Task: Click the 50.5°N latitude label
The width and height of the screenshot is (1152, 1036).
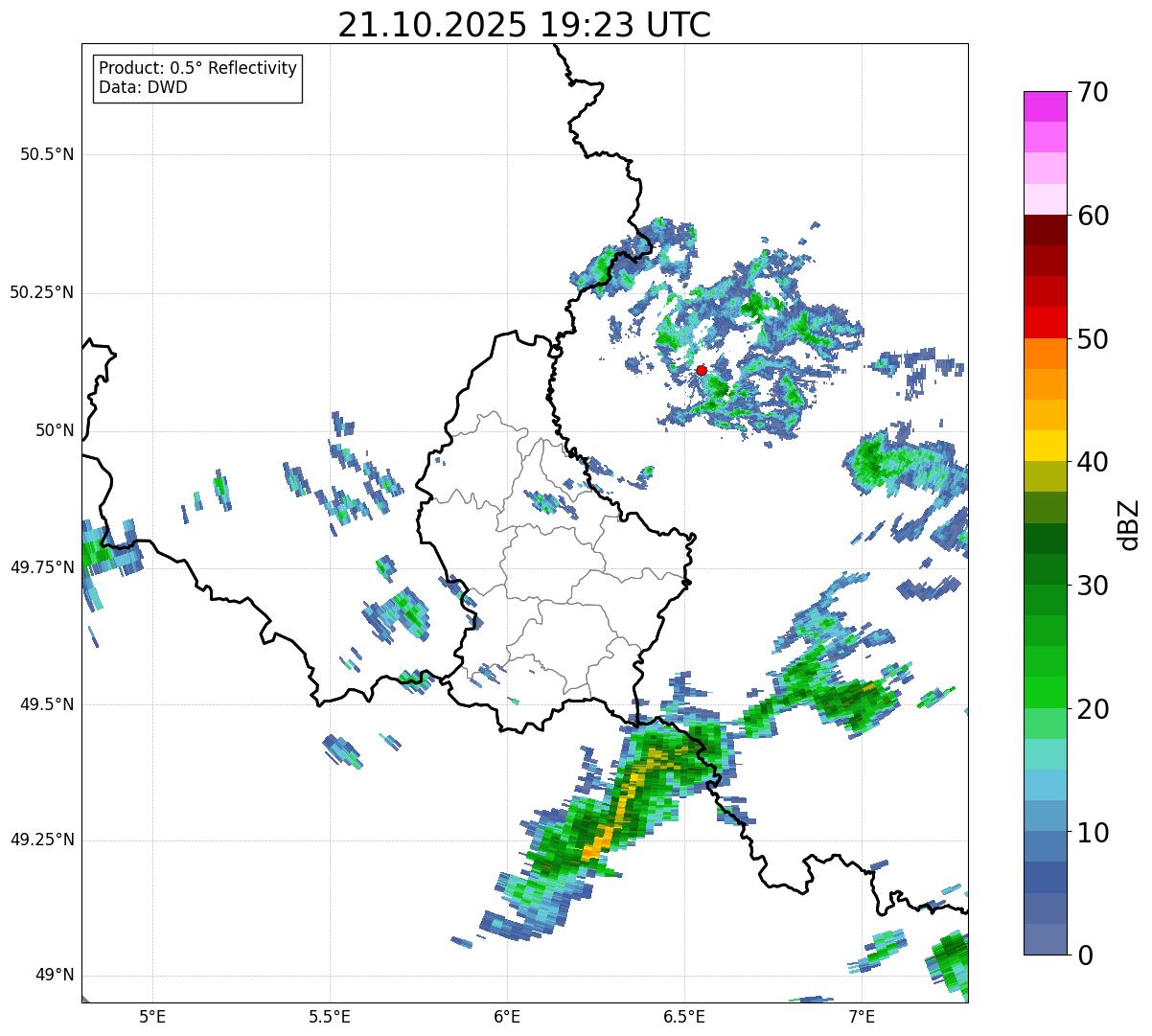Action: click(x=47, y=154)
